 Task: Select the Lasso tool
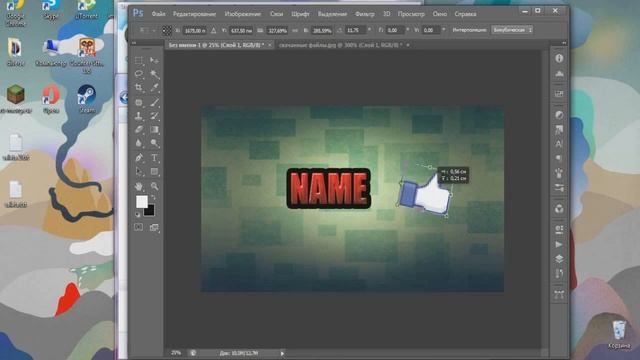coord(139,74)
